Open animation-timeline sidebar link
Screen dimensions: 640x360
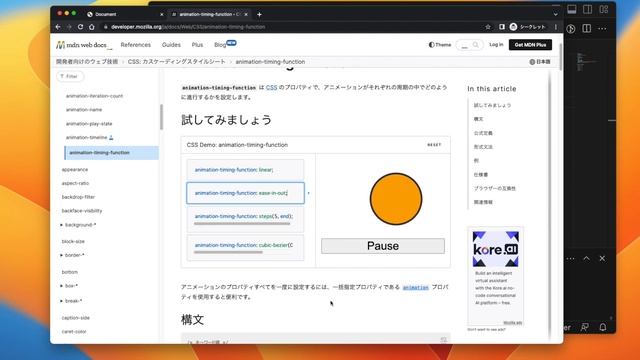click(87, 138)
